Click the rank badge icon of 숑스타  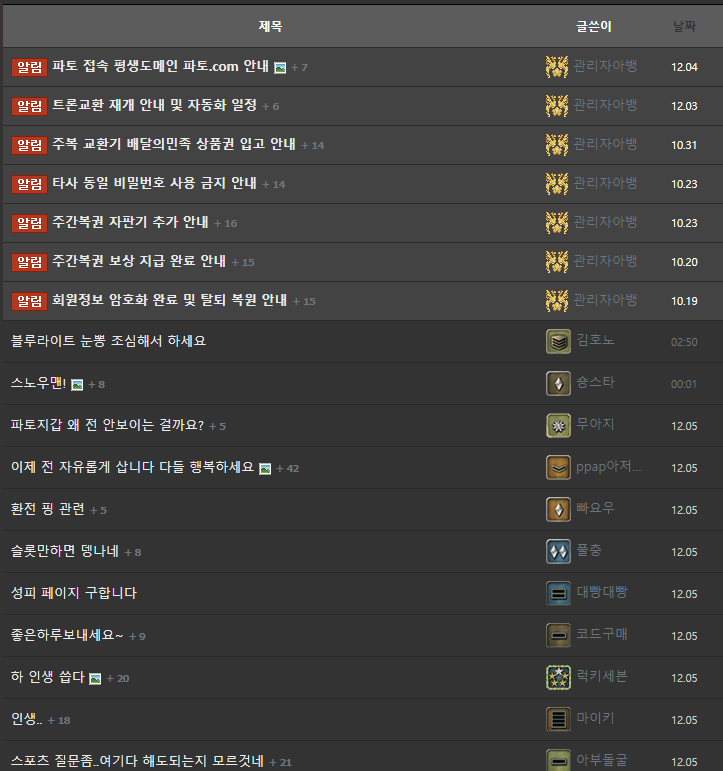click(558, 384)
